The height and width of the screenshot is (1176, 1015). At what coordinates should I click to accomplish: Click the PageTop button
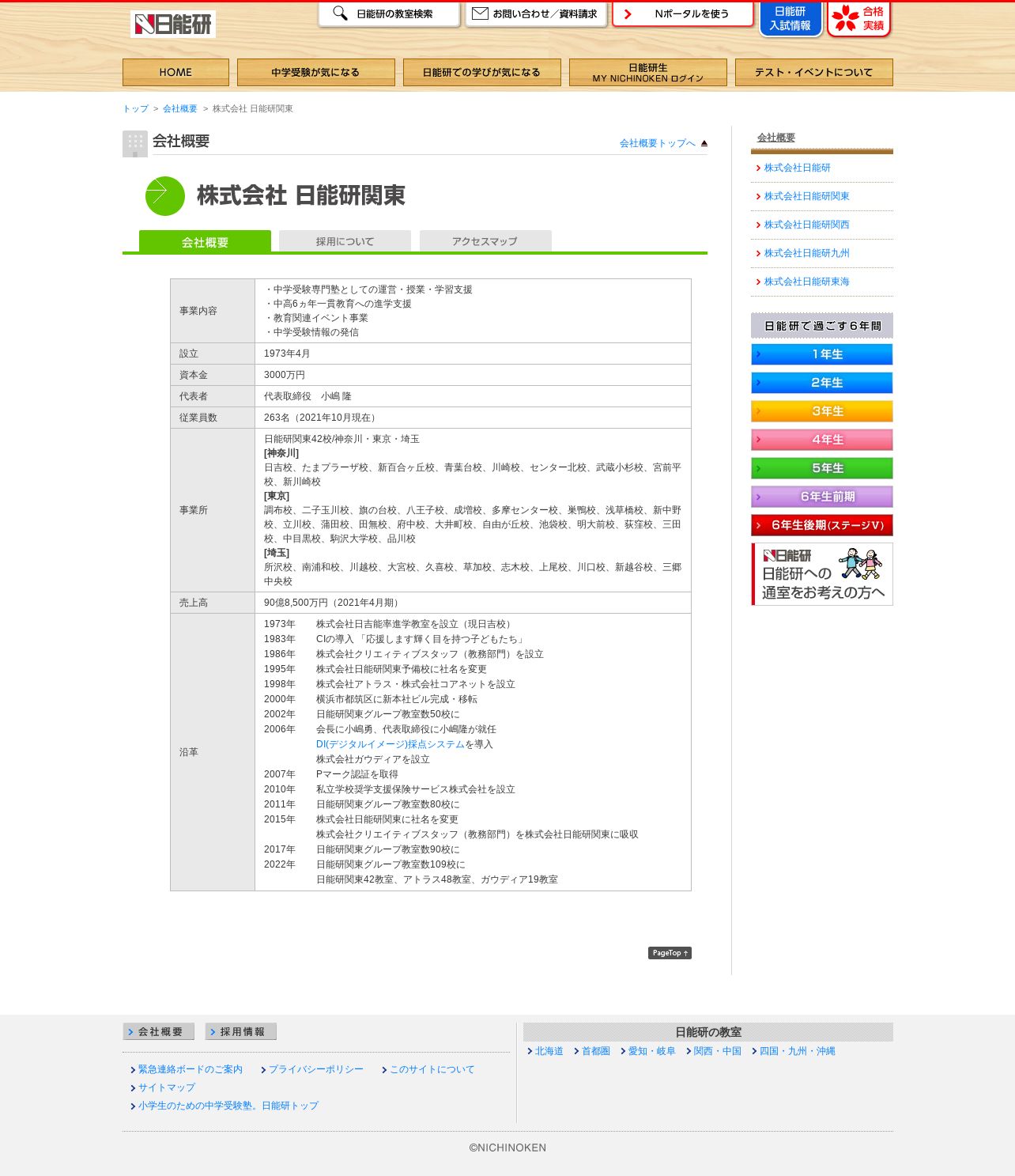pyautogui.click(x=670, y=953)
